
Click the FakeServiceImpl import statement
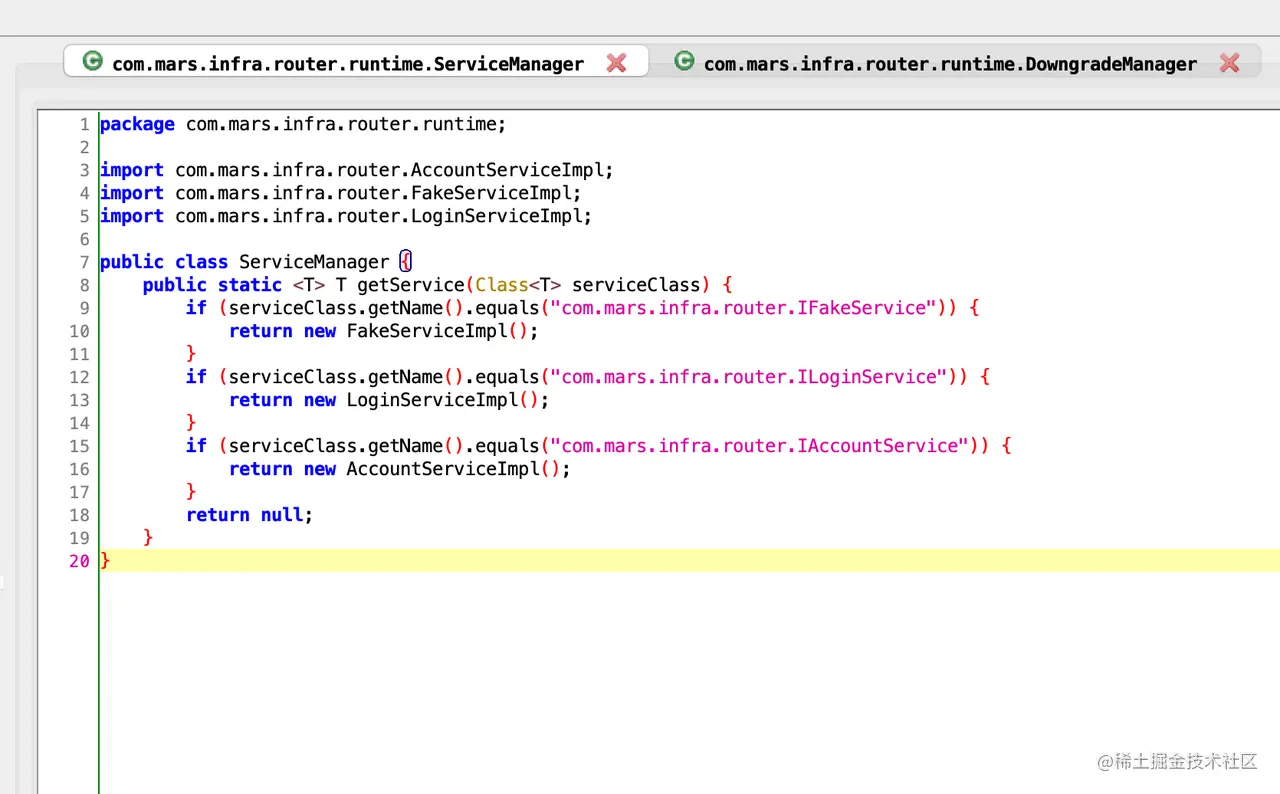pyautogui.click(x=341, y=194)
